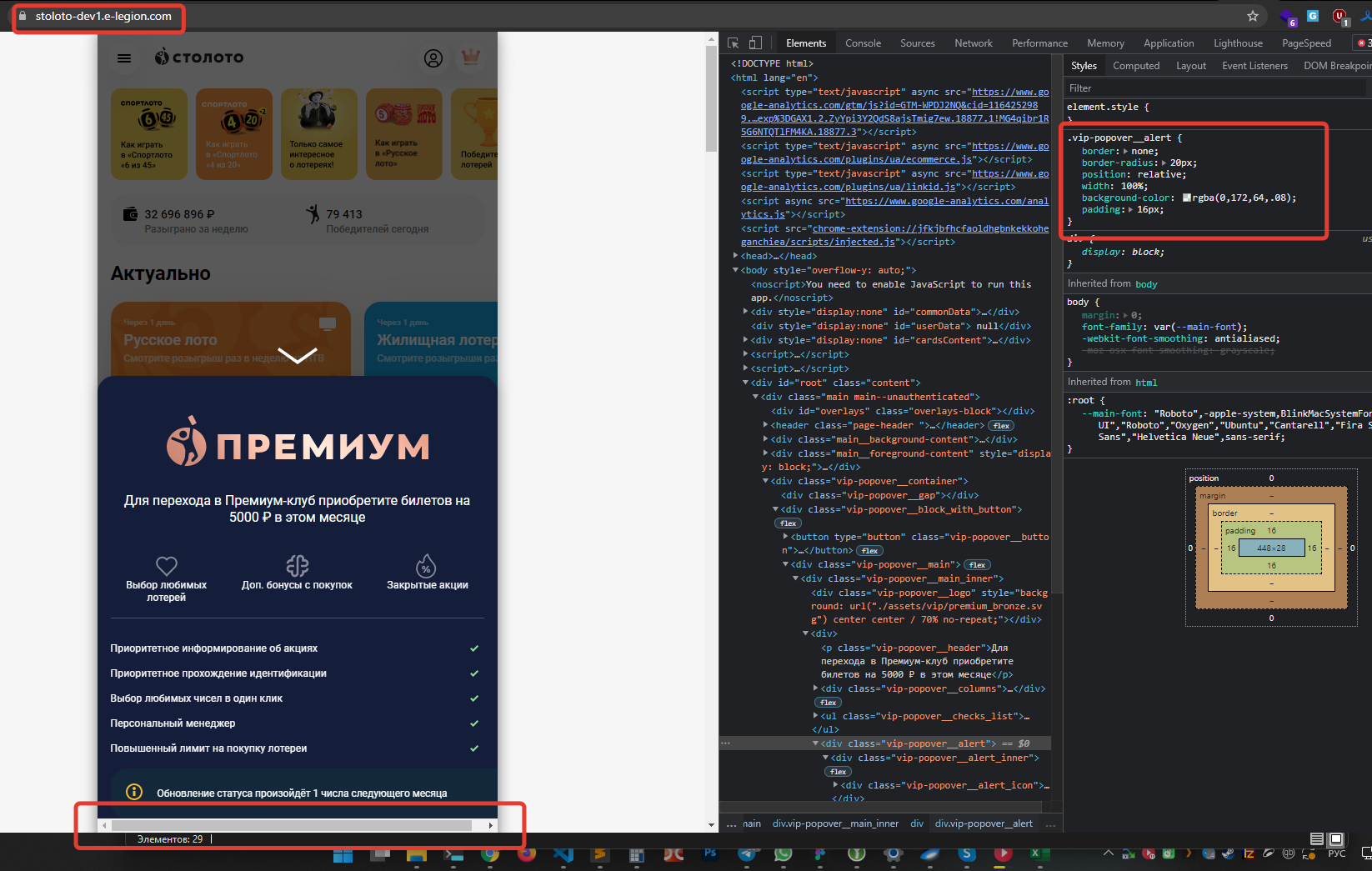Switch to the Computed styles tab
The width and height of the screenshot is (1372, 871).
coord(1135,66)
